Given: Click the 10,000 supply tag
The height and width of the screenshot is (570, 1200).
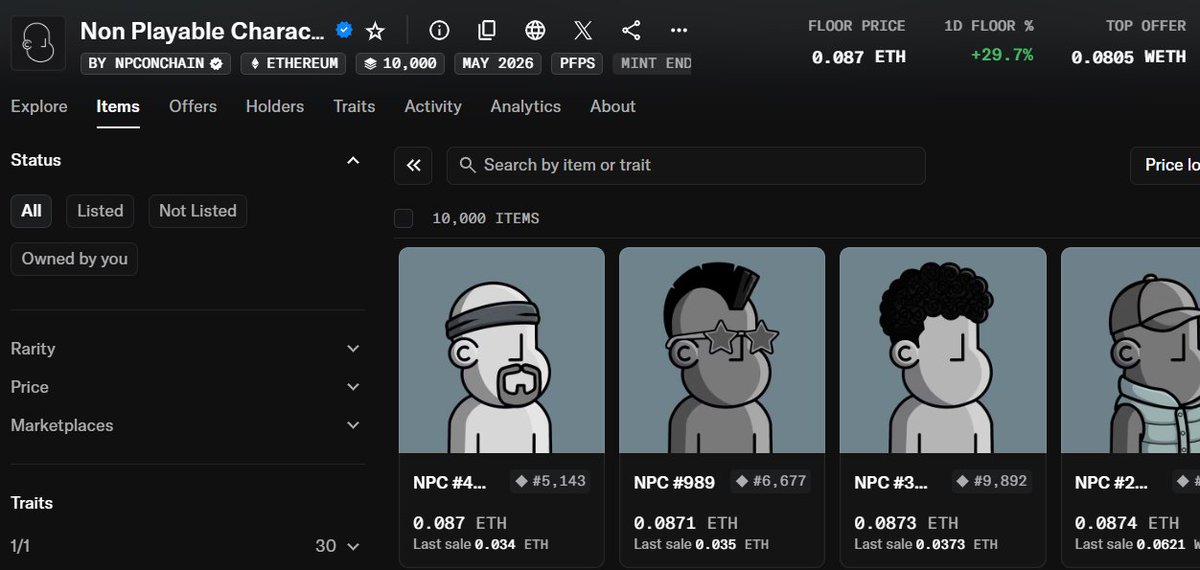Looking at the screenshot, I should 400,63.
